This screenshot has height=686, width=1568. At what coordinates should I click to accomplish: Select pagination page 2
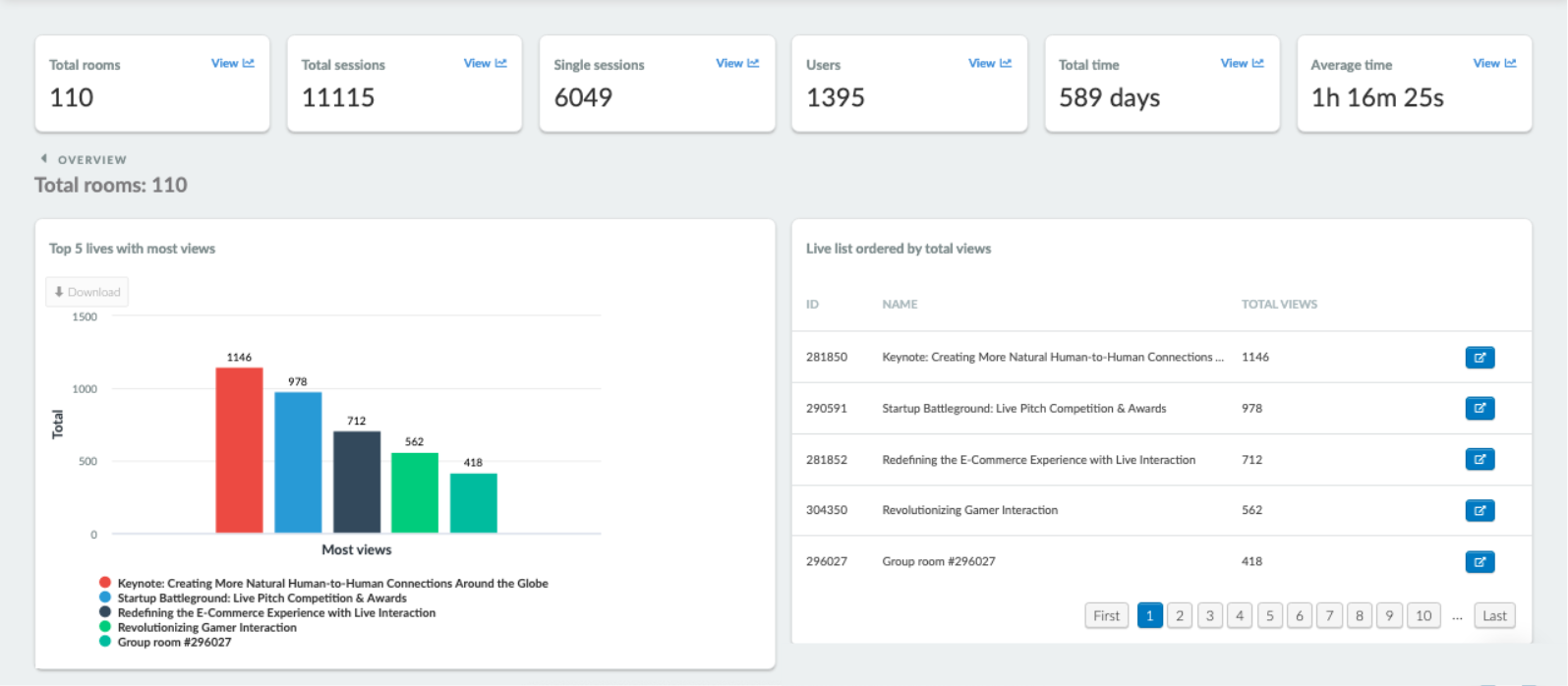[x=1180, y=616]
